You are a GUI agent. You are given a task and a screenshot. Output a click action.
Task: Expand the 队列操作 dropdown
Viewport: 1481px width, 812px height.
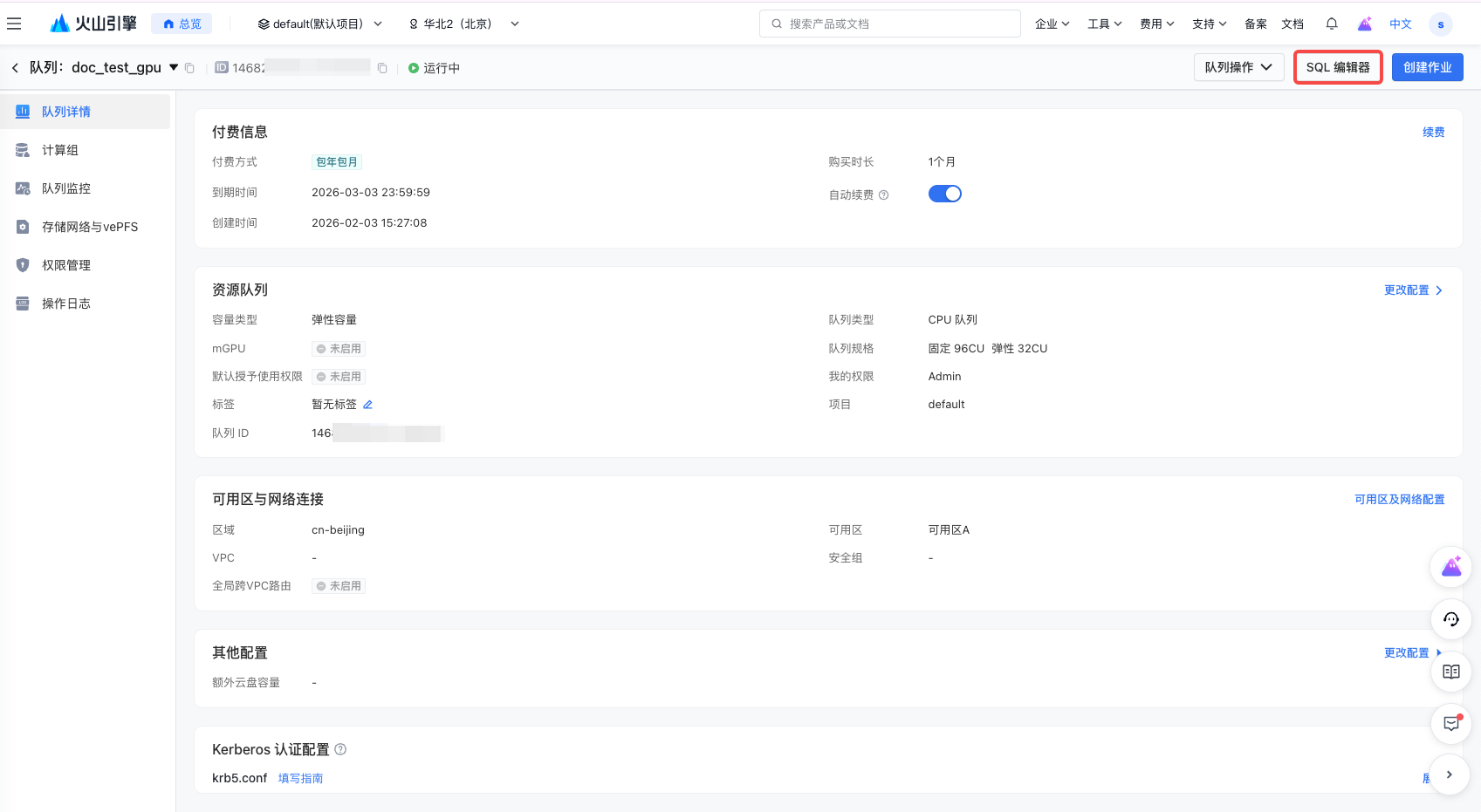click(x=1238, y=67)
